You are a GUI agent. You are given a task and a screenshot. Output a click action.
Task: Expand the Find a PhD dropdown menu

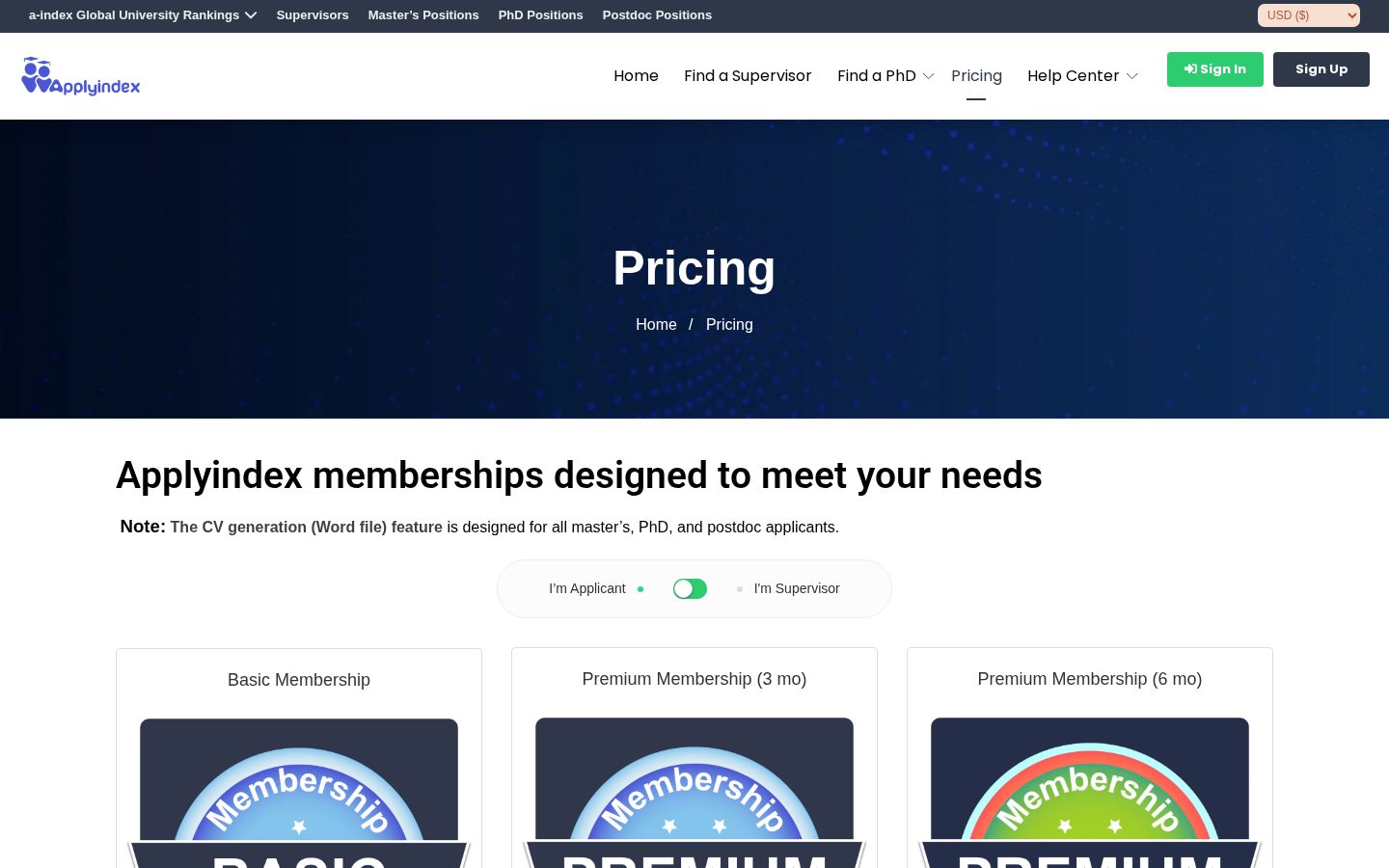tap(885, 75)
